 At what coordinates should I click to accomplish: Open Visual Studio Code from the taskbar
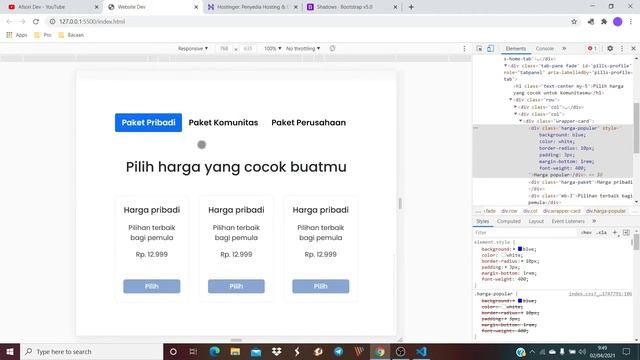[421, 351]
